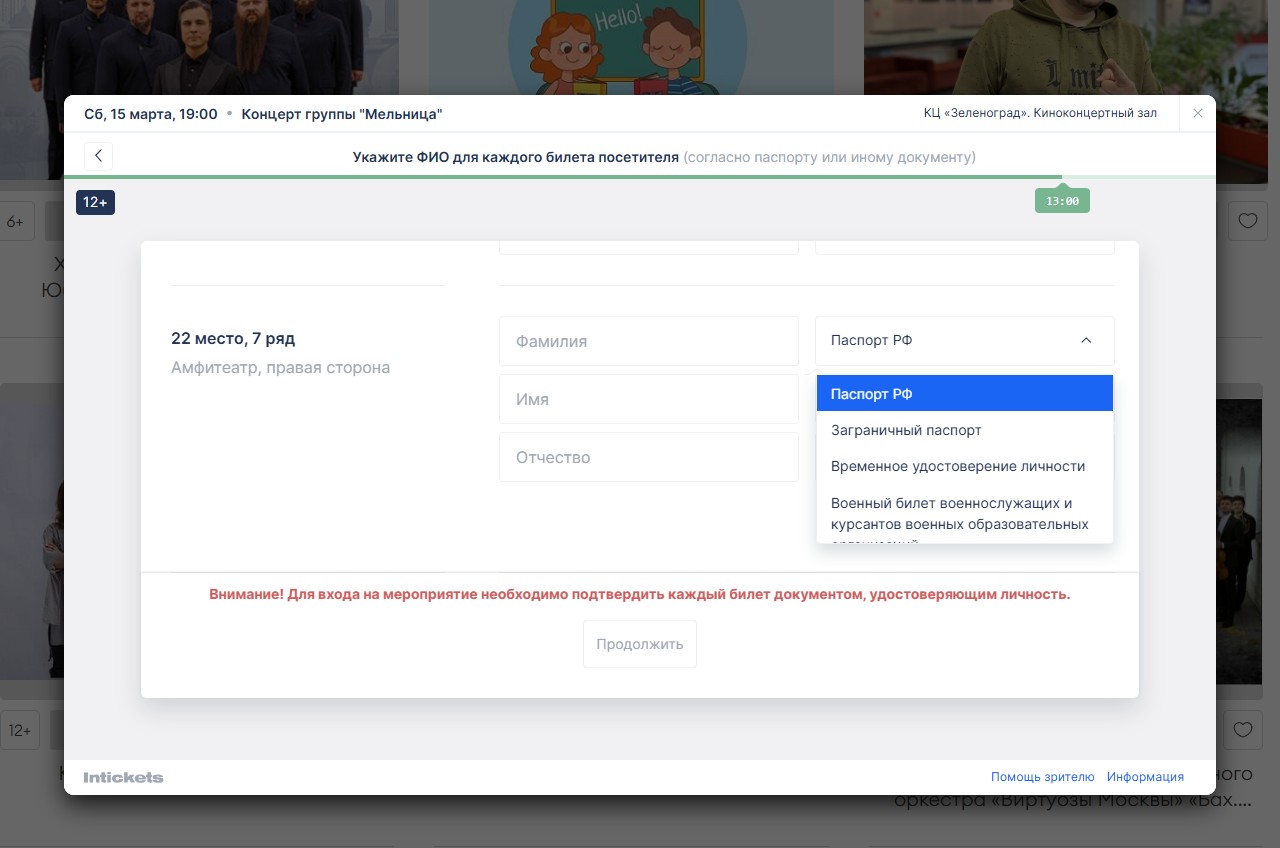The image size is (1280, 848).
Task: Choose 'Заграничный паспорт' from dropdown list
Action: pos(964,430)
